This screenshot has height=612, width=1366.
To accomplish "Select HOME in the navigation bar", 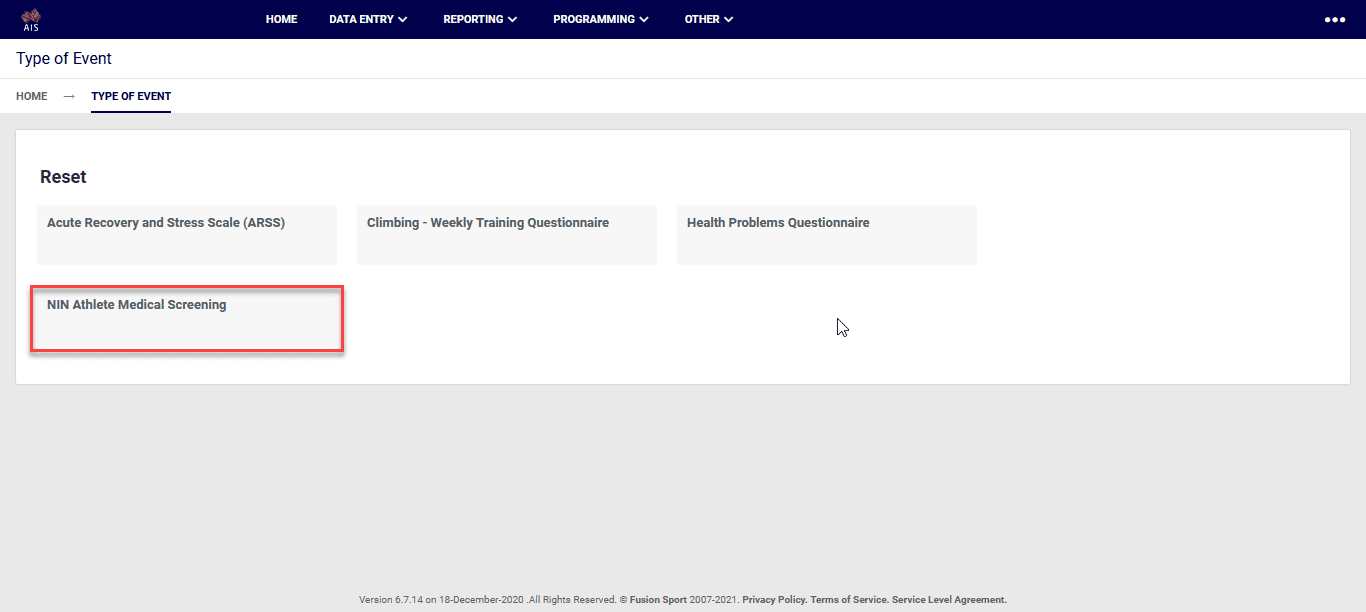I will [x=281, y=18].
